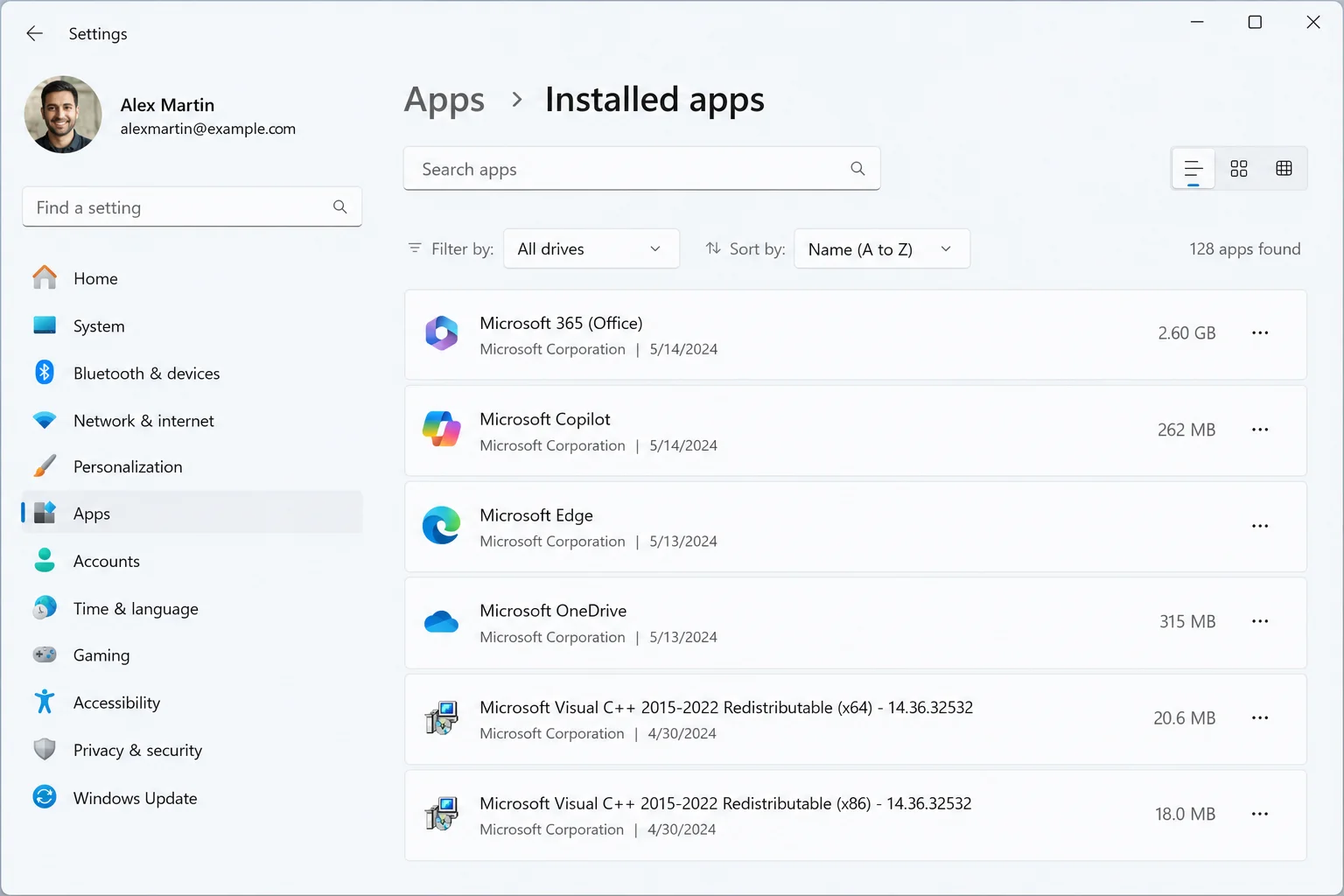Image resolution: width=1344 pixels, height=896 pixels.
Task: Open Personalization settings
Action: click(192, 466)
